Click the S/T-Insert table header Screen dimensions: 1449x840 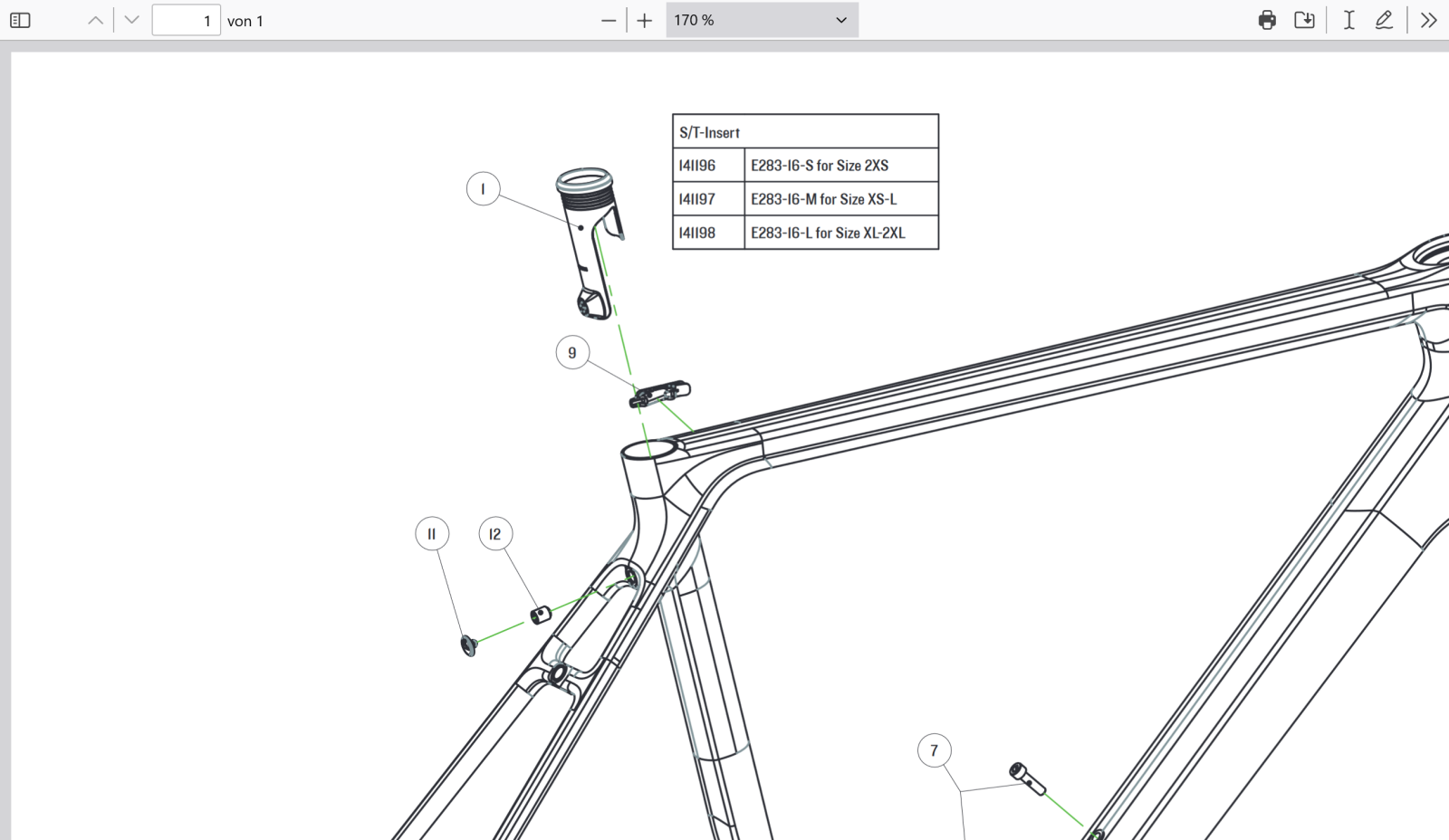[805, 132]
